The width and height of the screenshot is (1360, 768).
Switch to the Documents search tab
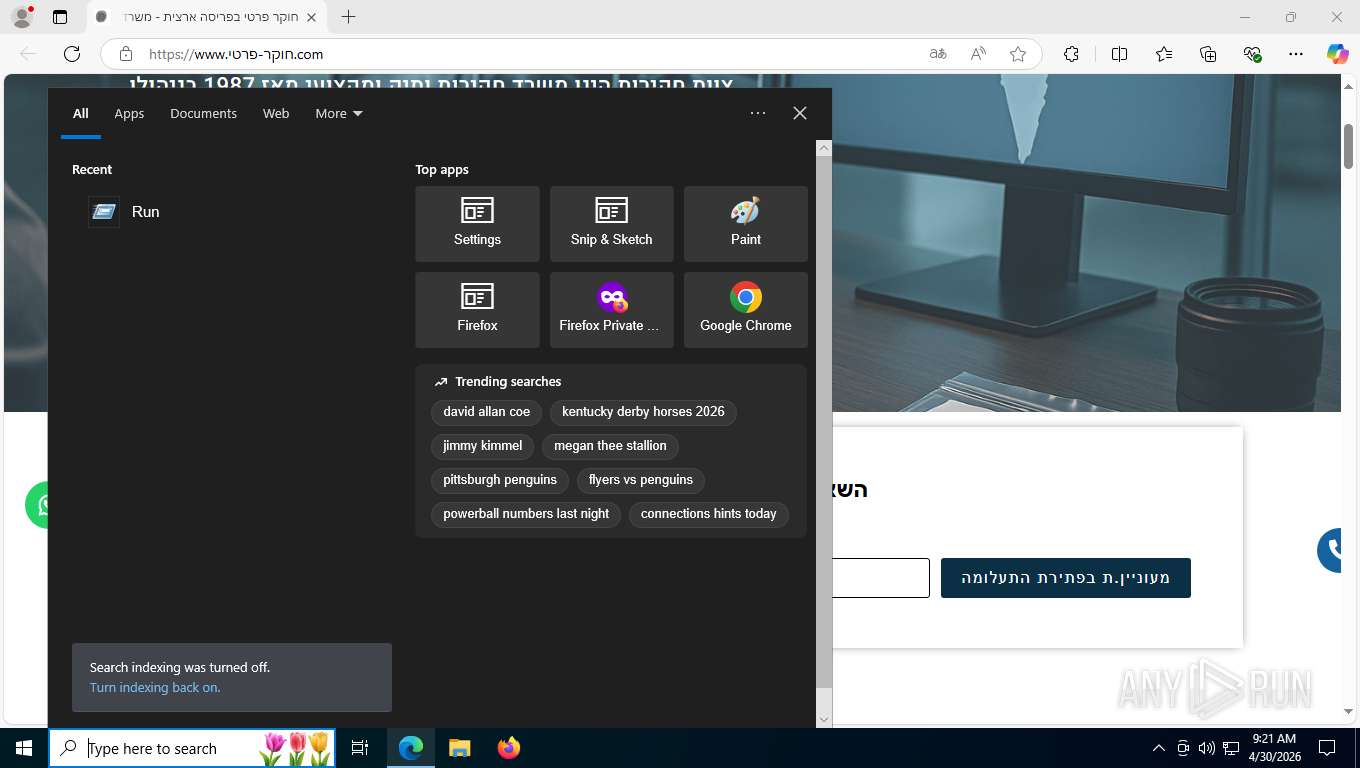[203, 113]
